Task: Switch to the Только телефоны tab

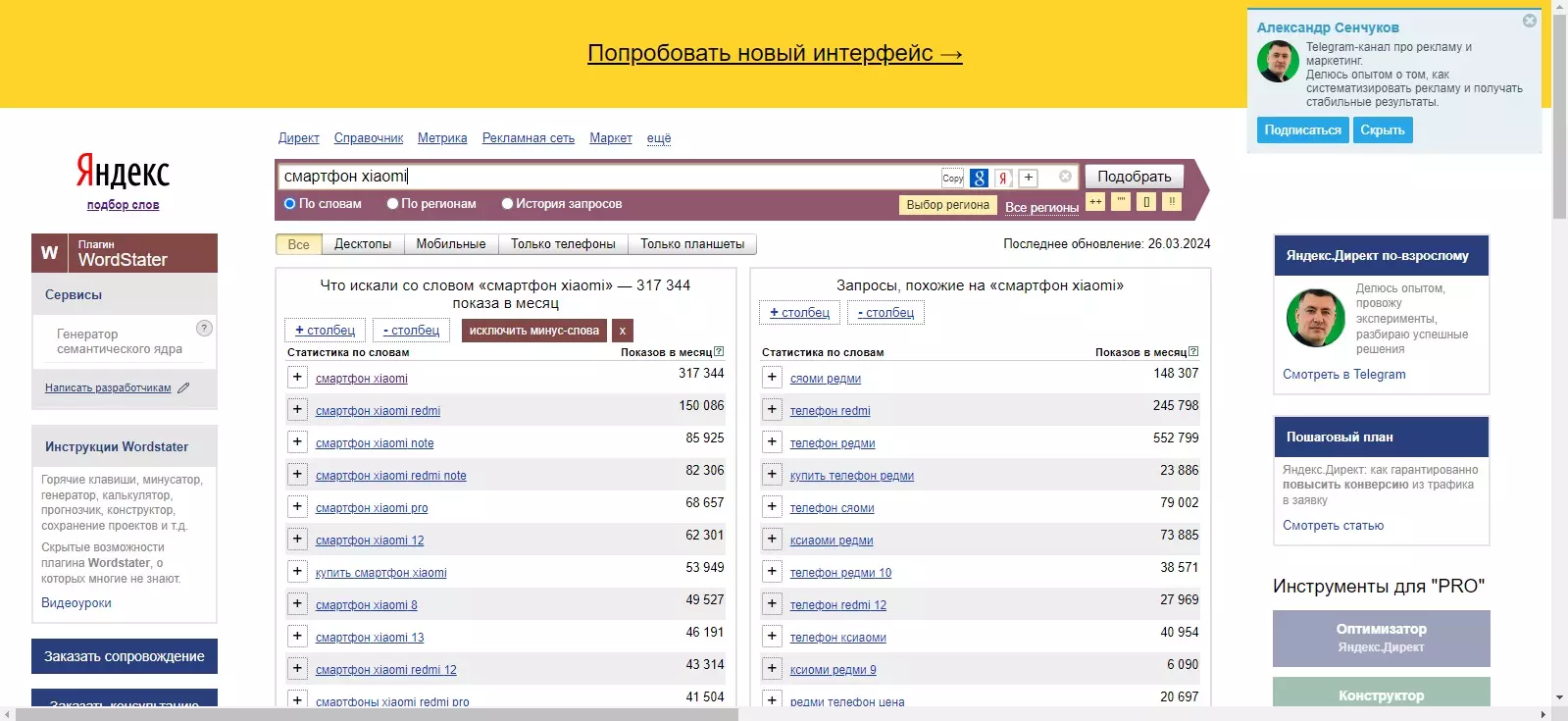Action: click(x=563, y=244)
